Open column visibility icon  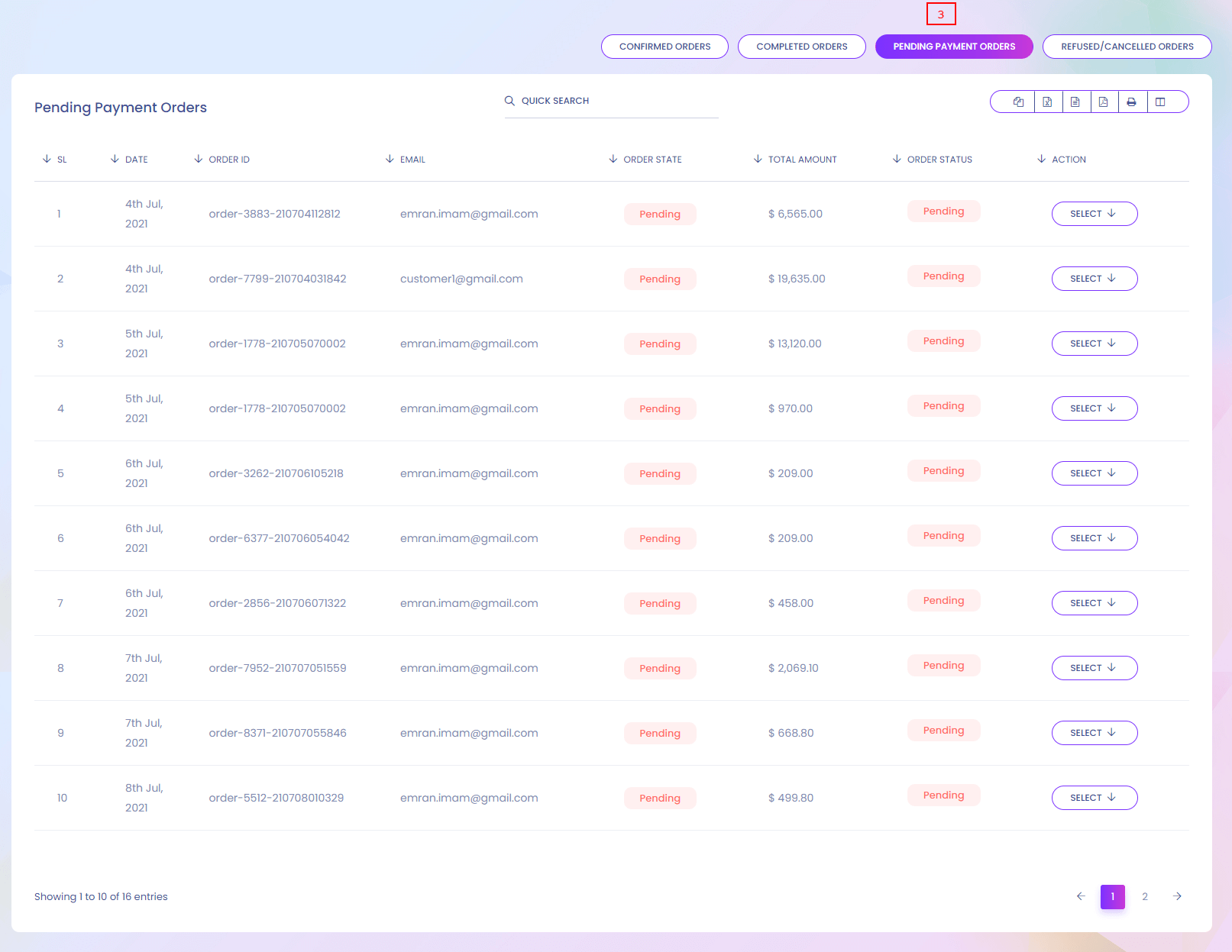[1160, 102]
